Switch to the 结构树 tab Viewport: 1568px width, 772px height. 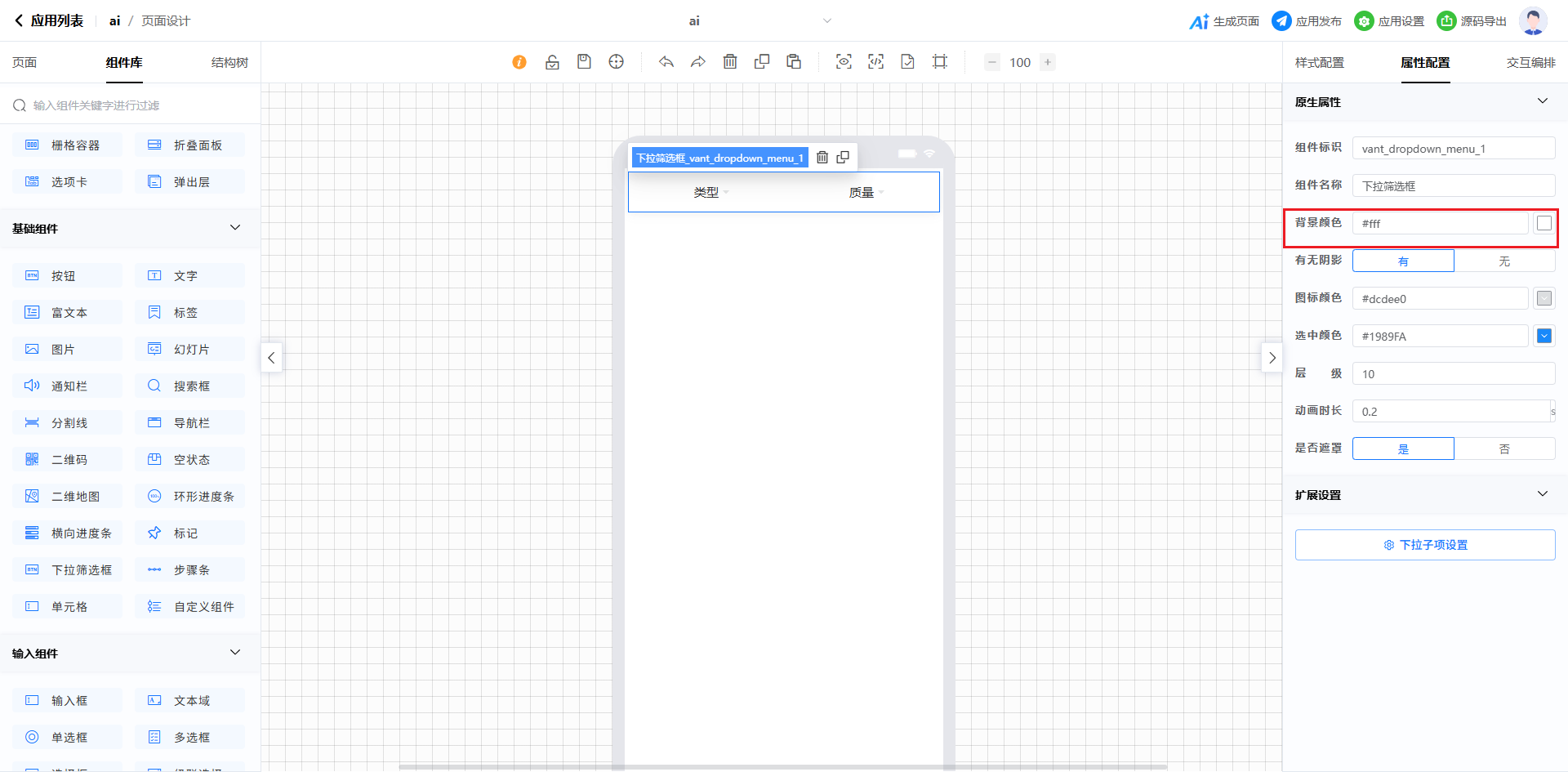tap(229, 63)
